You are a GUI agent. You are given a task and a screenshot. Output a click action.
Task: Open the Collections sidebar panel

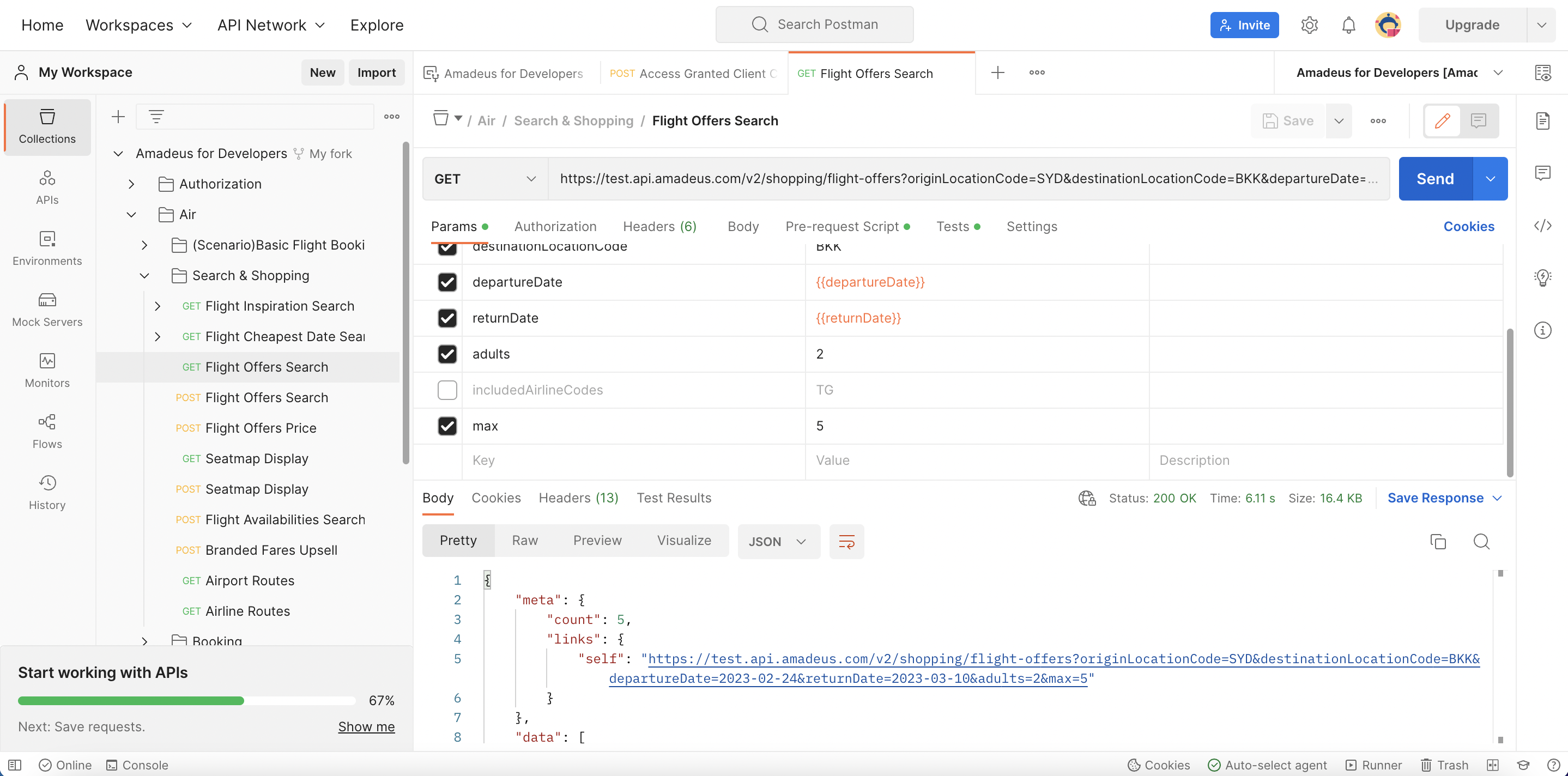coord(47,126)
